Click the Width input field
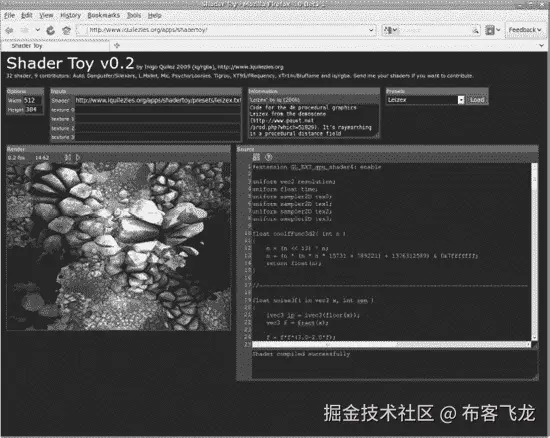Image resolution: width=550 pixels, height=438 pixels. point(33,100)
